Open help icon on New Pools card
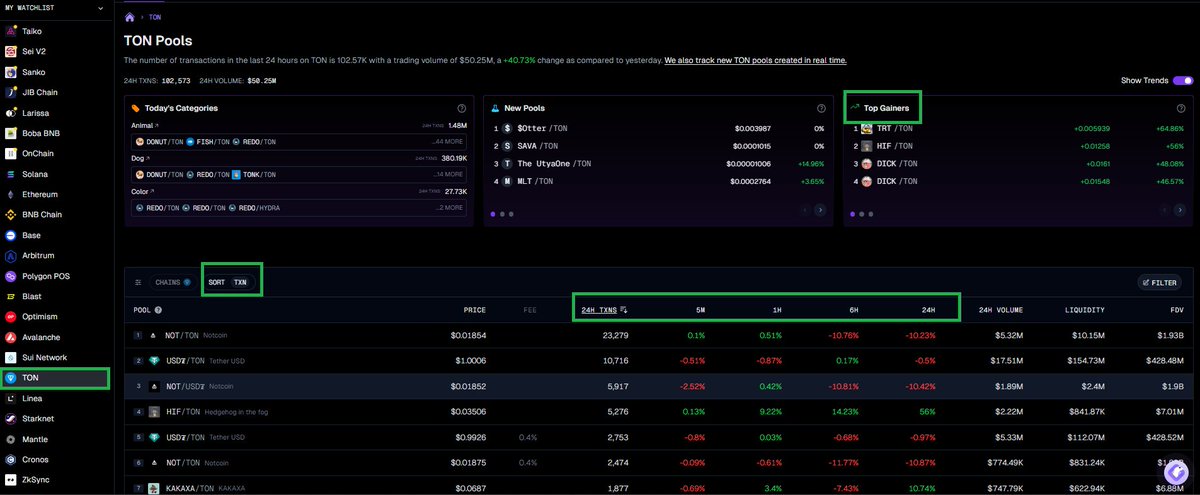The image size is (1200, 495). tap(821, 108)
